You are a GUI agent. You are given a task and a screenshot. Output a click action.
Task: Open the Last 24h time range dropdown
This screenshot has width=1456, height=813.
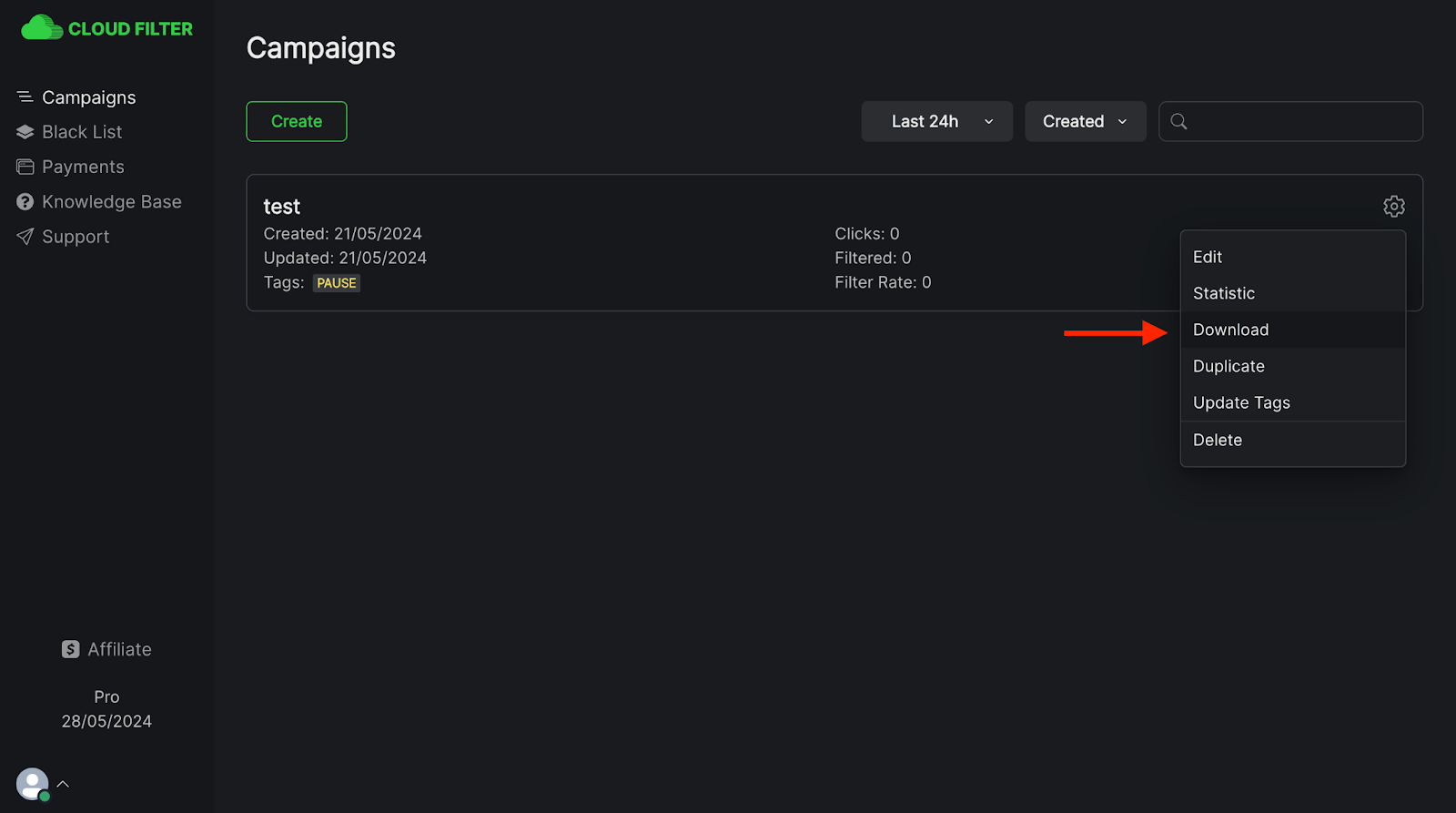936,122
